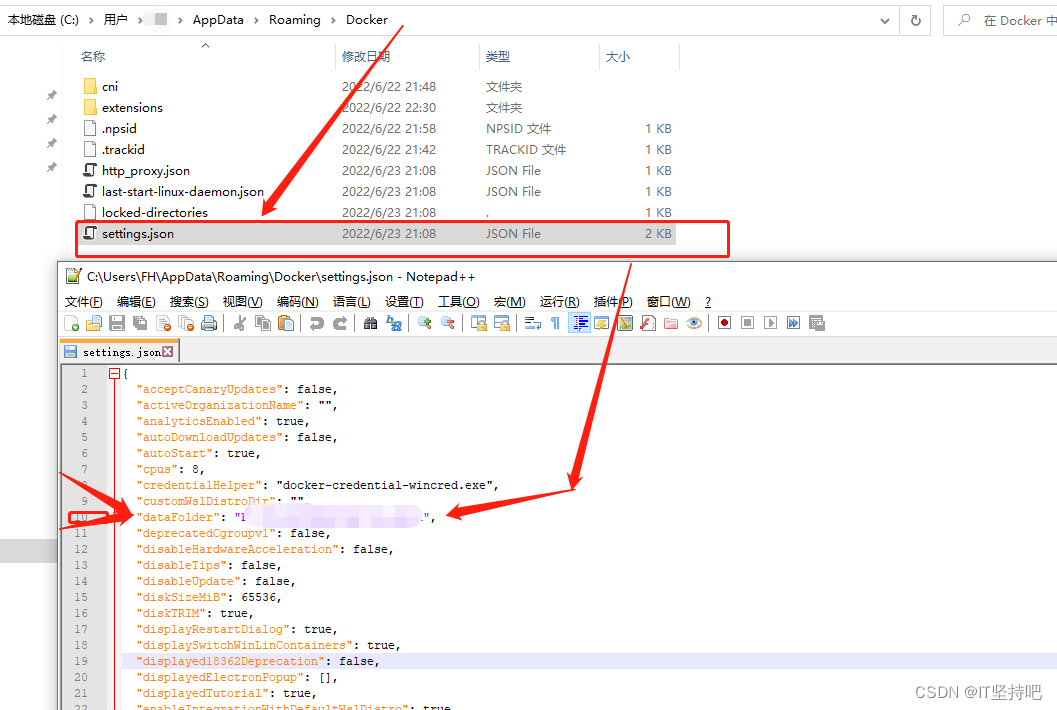Refresh the Explorer folder view
Viewport: 1057px width, 710px height.
[x=915, y=21]
